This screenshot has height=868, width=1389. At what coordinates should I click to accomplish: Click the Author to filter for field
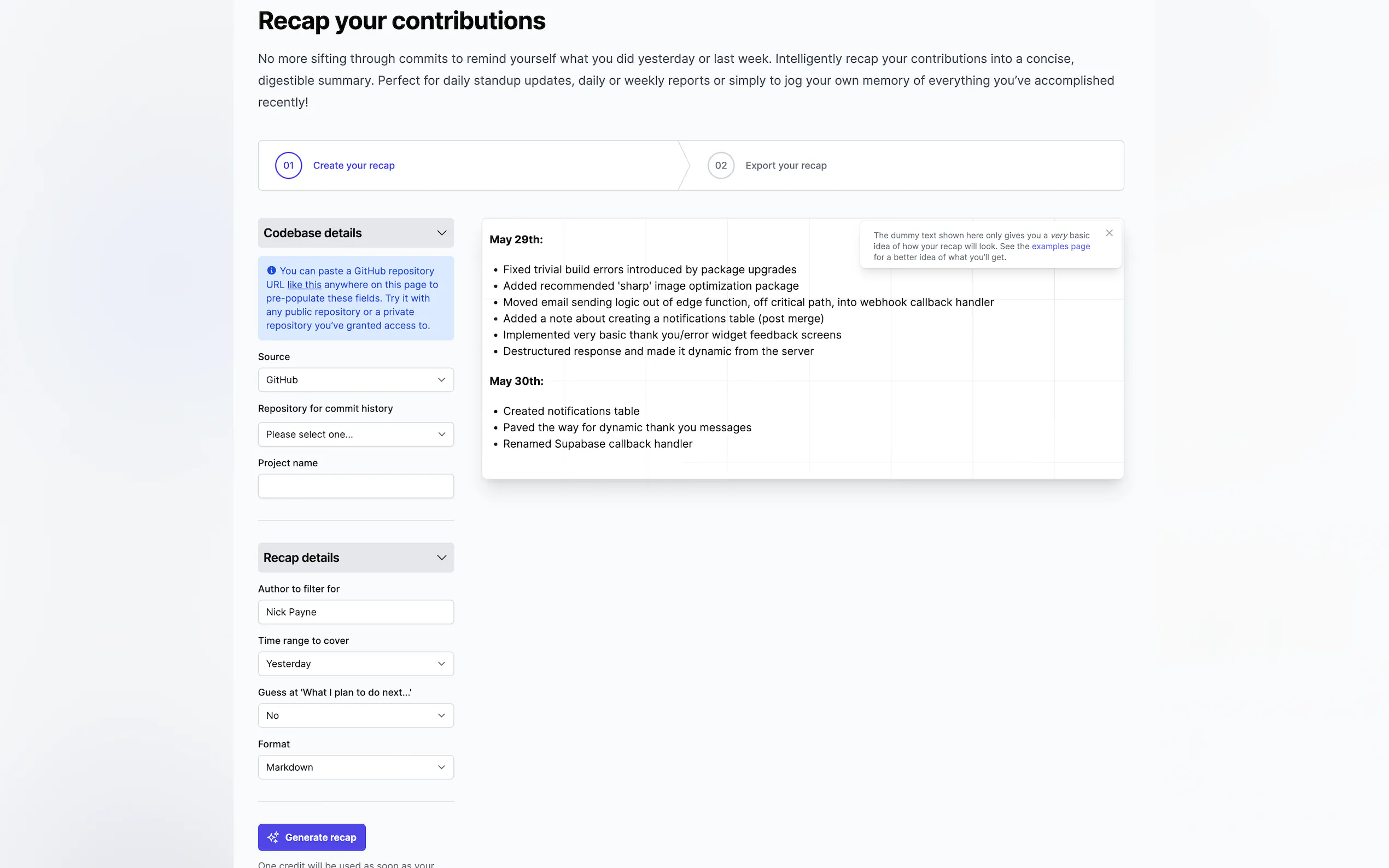(x=355, y=612)
